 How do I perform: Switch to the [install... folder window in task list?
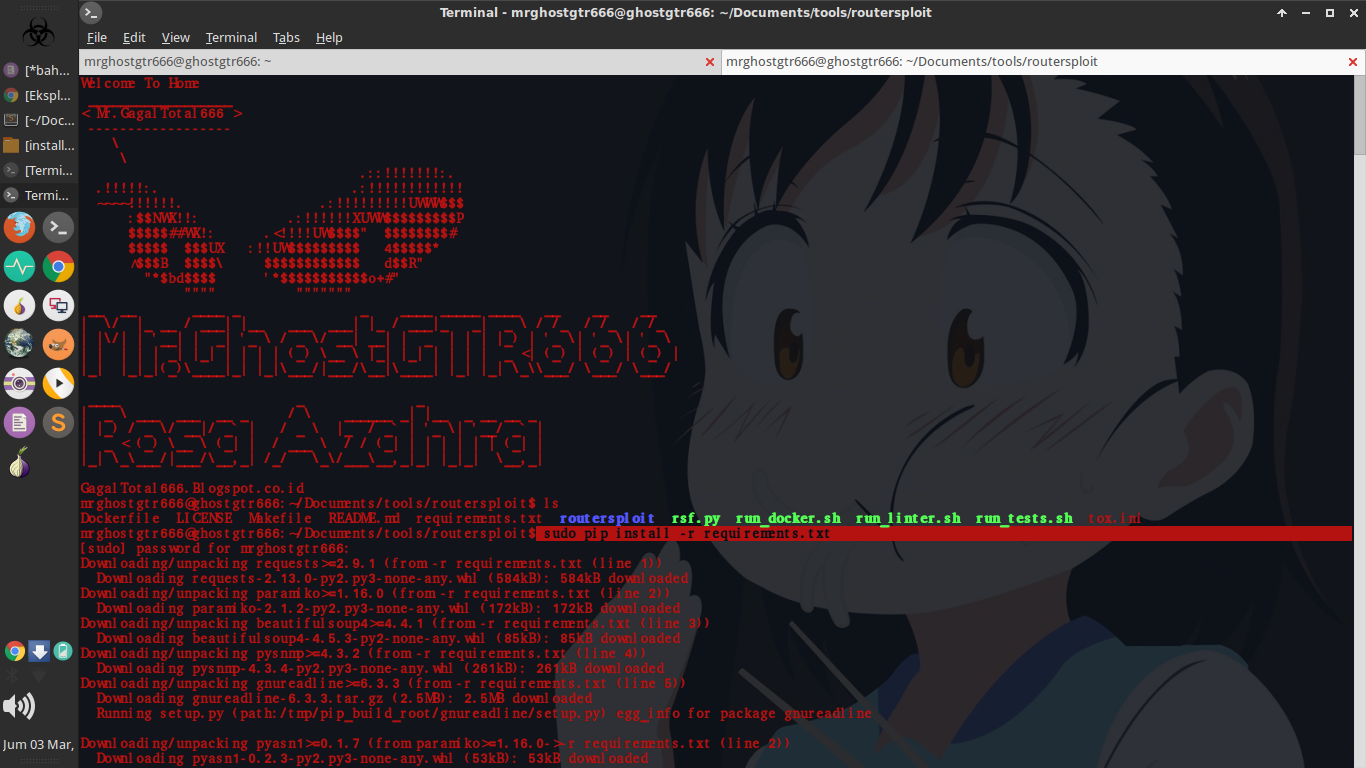tap(39, 145)
